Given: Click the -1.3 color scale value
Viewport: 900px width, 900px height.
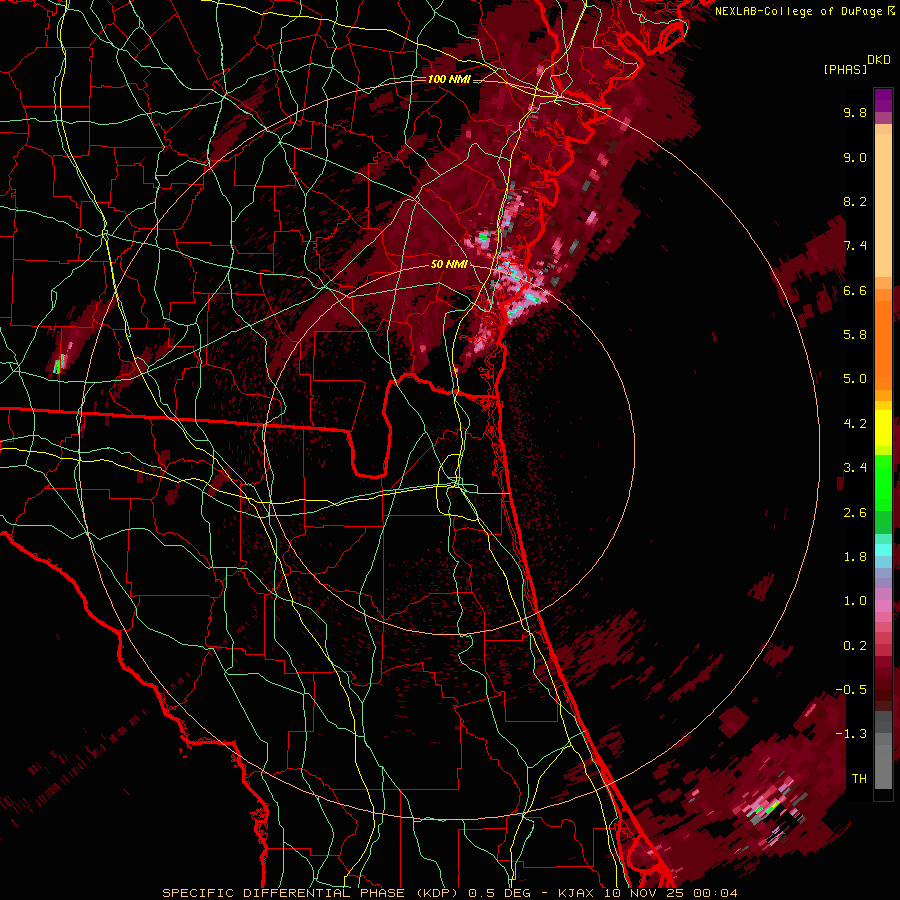Looking at the screenshot, I should coord(851,734).
